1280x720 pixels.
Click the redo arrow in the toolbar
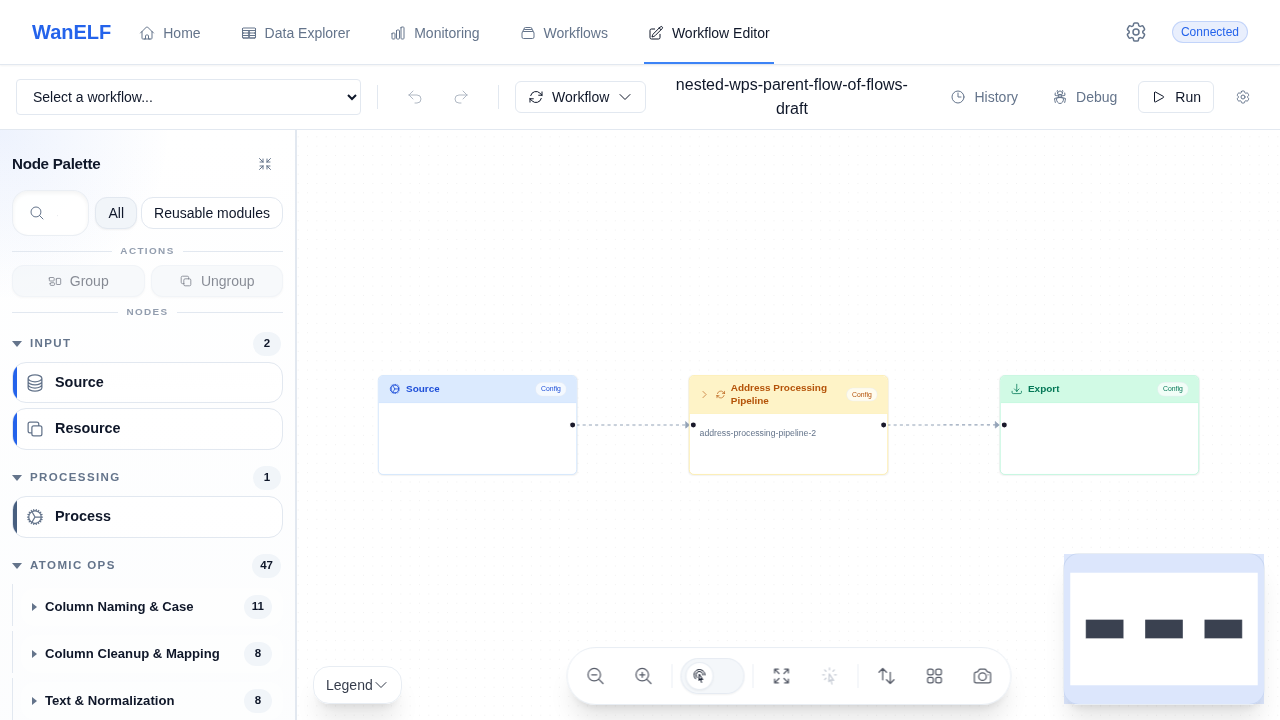(461, 97)
